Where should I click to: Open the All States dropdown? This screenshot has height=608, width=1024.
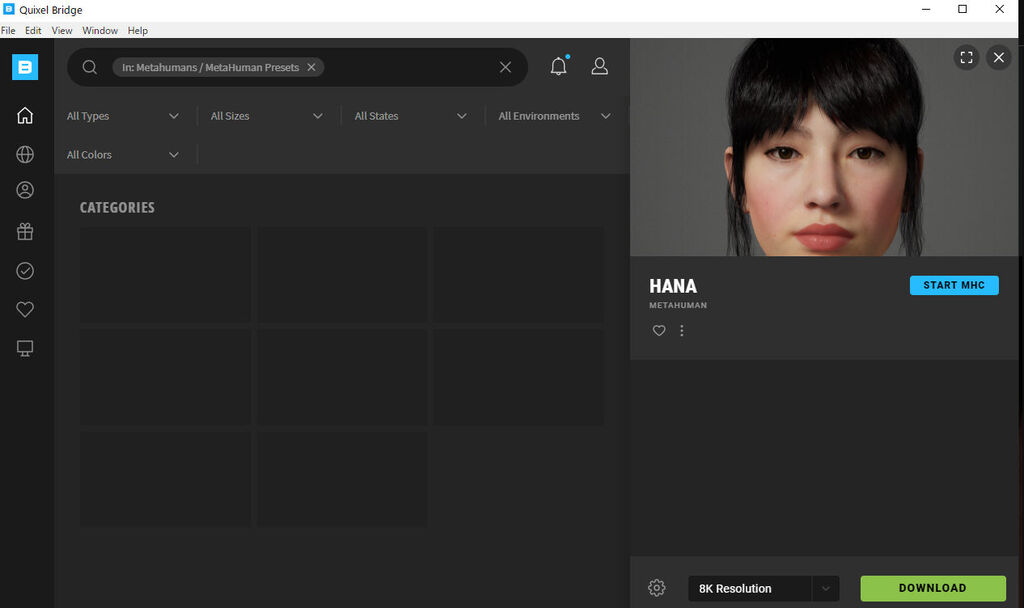click(x=411, y=116)
